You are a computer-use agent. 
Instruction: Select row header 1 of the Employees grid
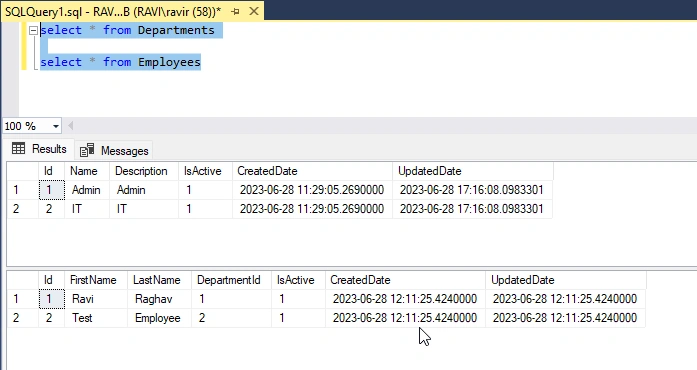point(23,299)
